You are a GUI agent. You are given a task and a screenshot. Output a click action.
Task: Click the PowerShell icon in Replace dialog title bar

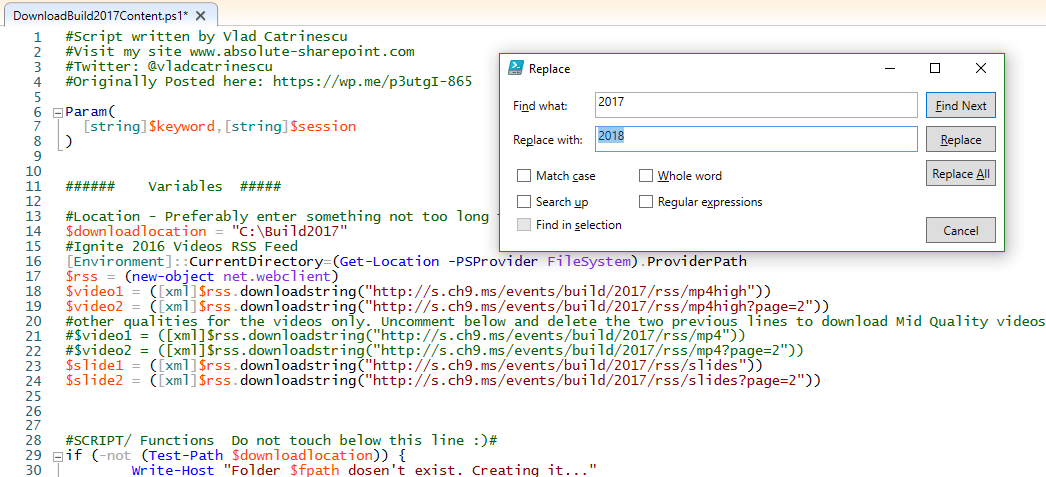point(515,68)
